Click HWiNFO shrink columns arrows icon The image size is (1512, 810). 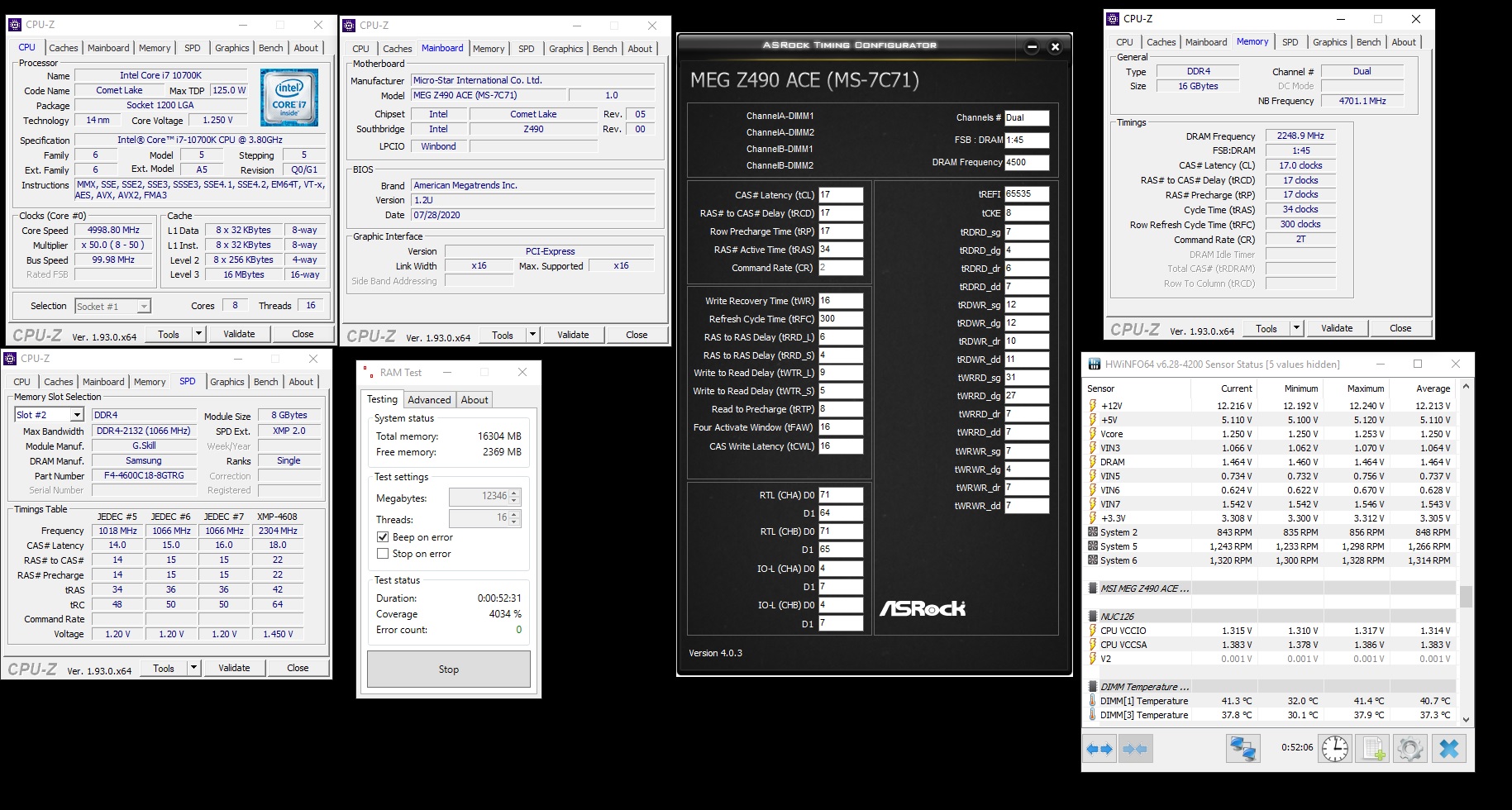click(1136, 749)
